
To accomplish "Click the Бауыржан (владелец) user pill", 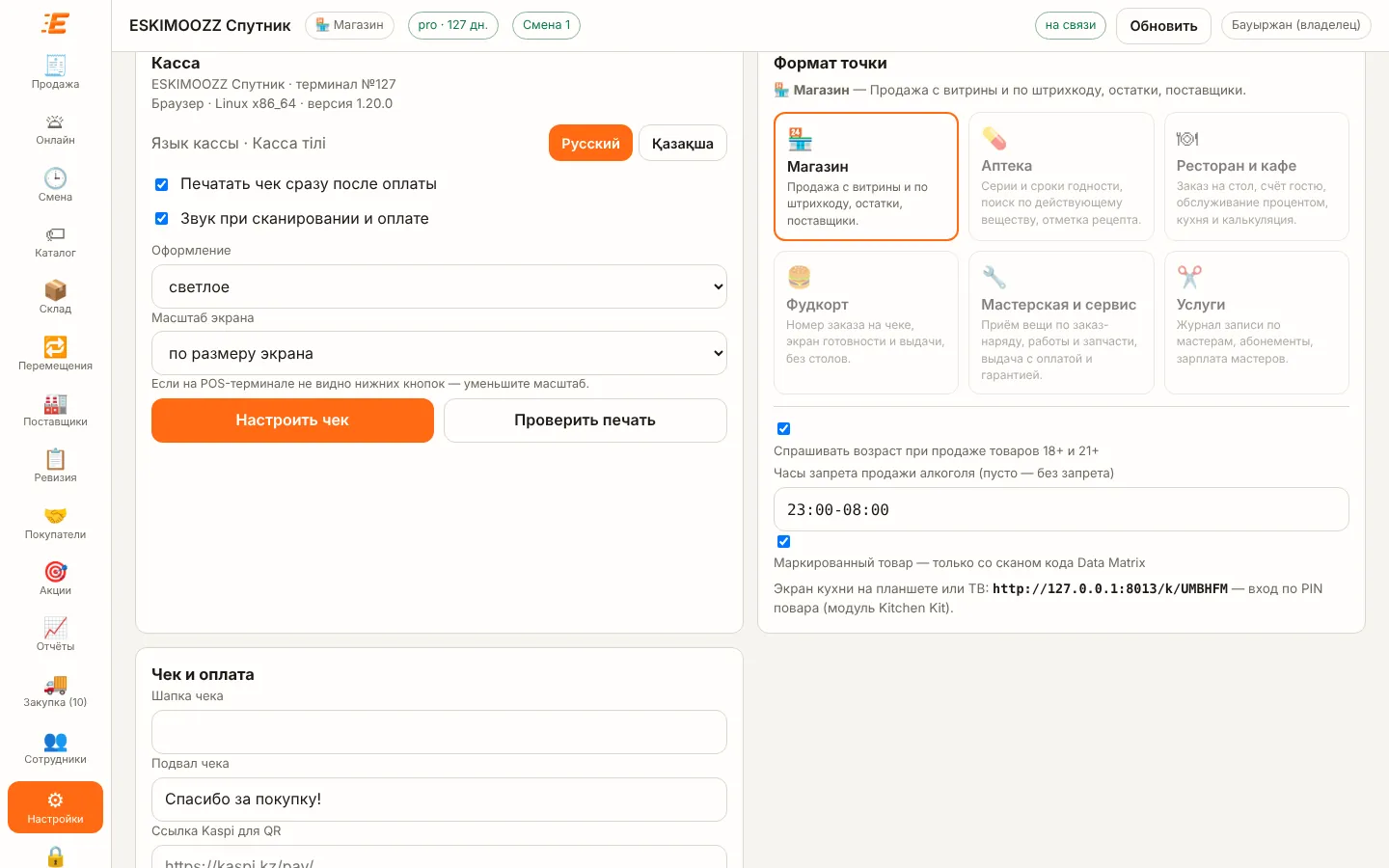I will [x=1295, y=25].
